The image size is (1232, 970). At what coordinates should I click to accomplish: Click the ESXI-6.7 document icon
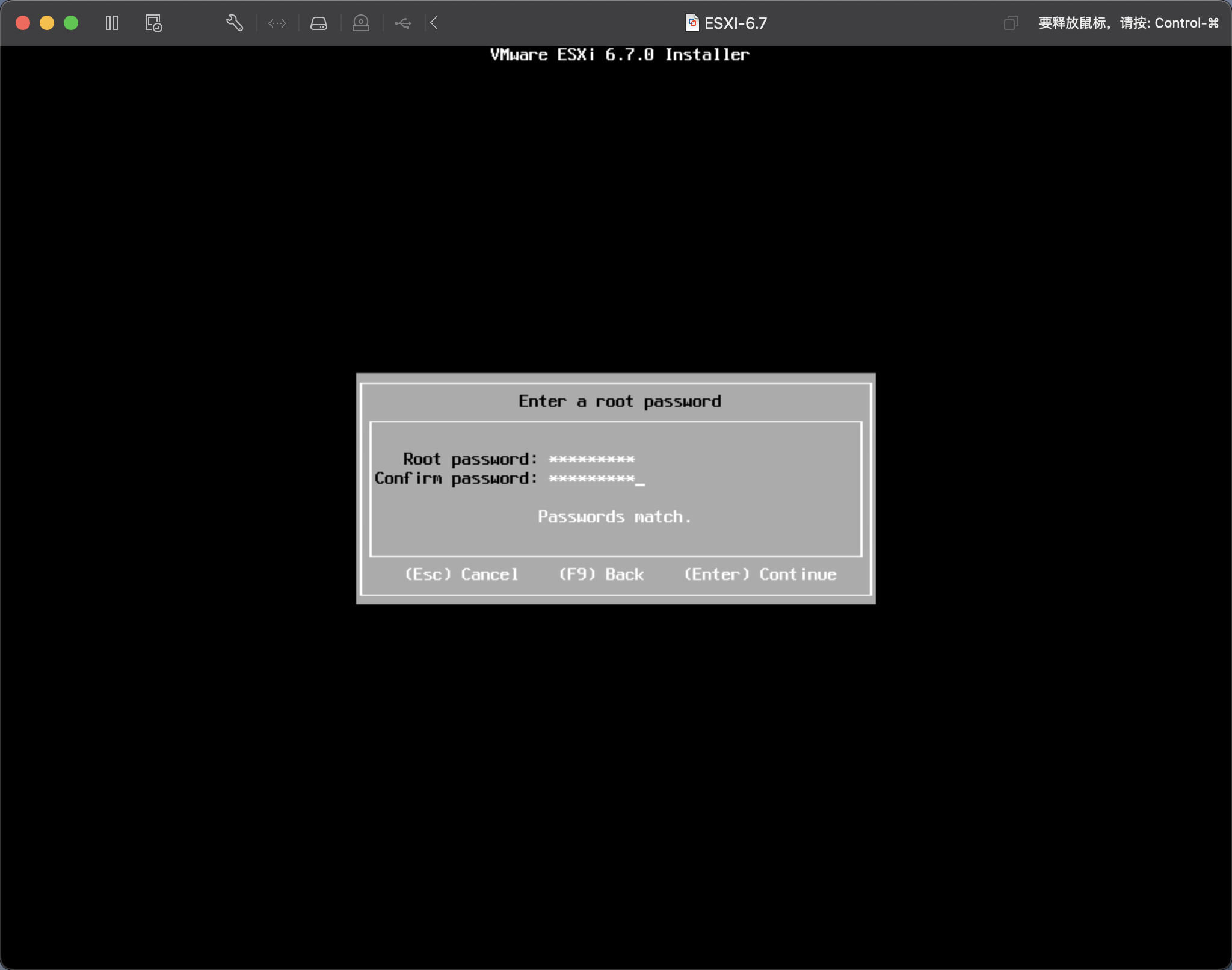pyautogui.click(x=692, y=23)
